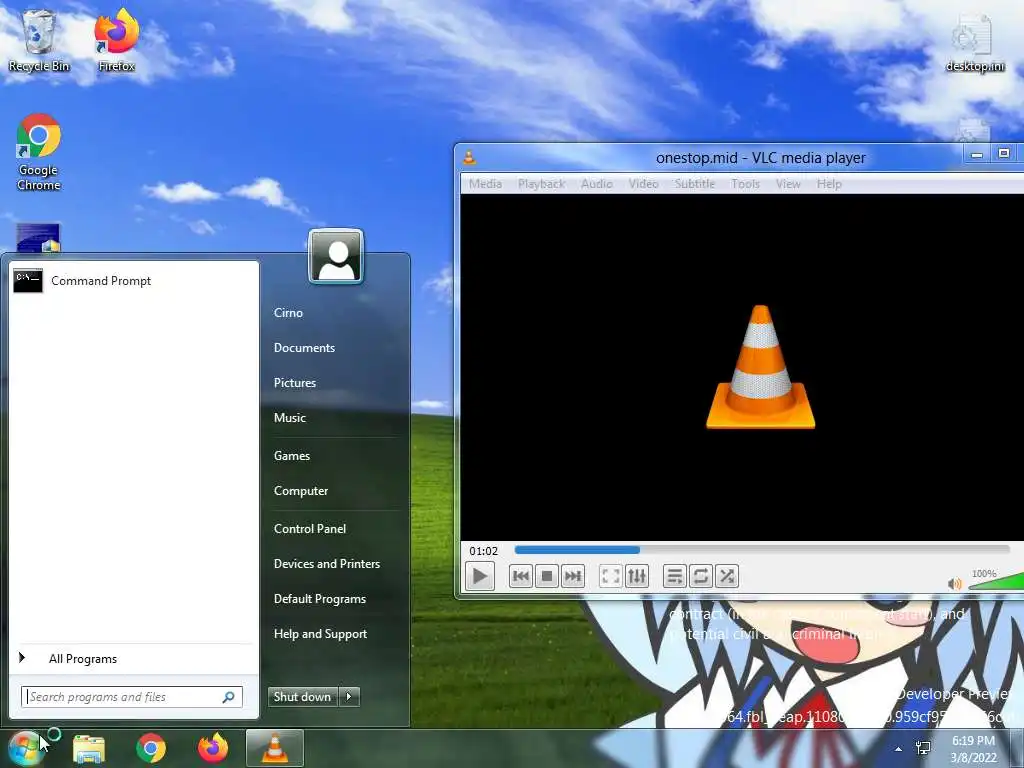The width and height of the screenshot is (1024, 768).
Task: Mute VLC using the speaker icon
Action: (954, 583)
